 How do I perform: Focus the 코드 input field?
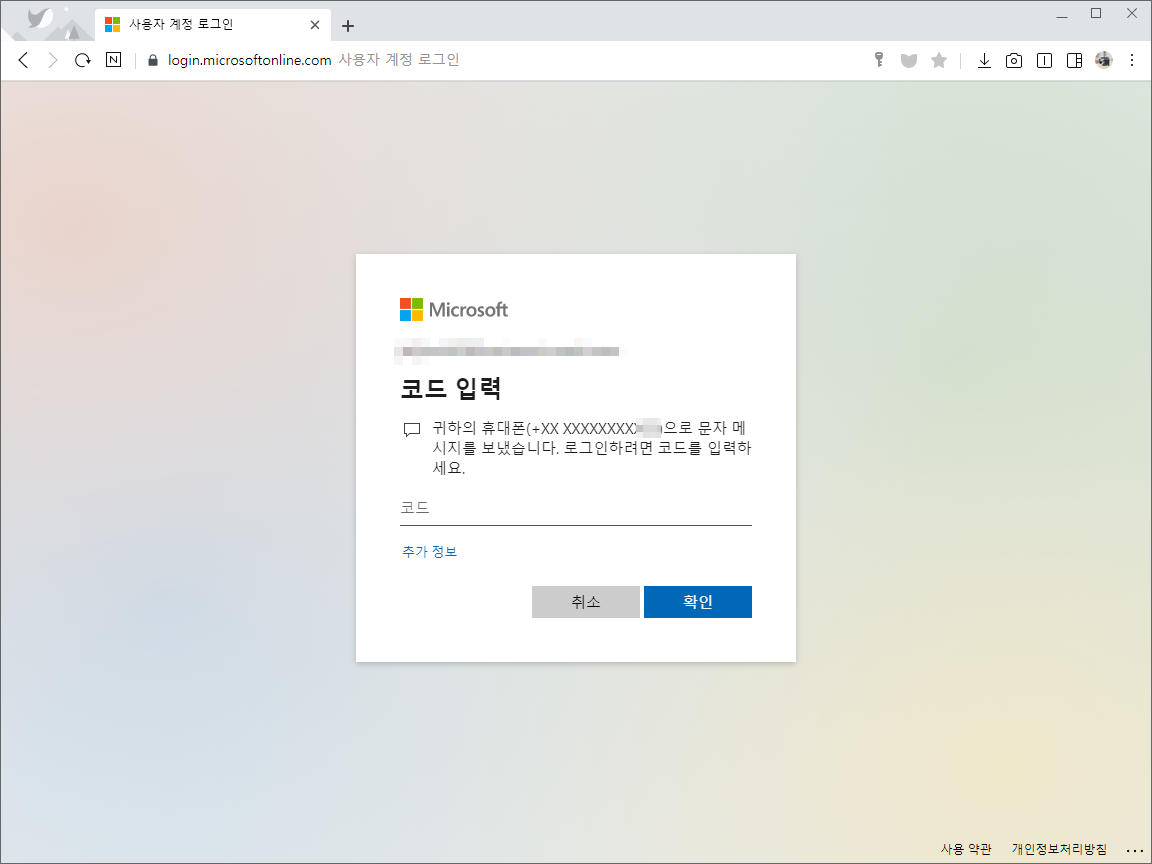pos(575,508)
